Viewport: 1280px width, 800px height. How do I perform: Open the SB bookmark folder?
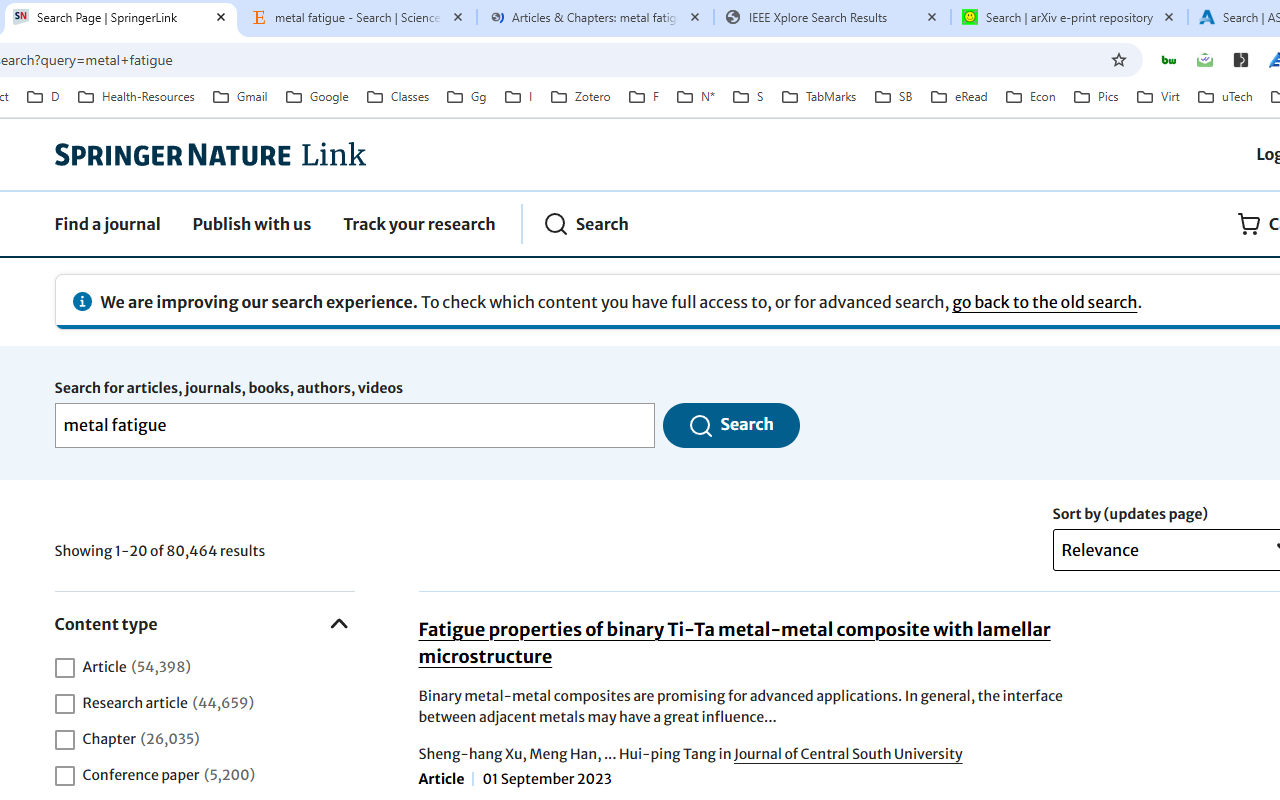[x=894, y=97]
